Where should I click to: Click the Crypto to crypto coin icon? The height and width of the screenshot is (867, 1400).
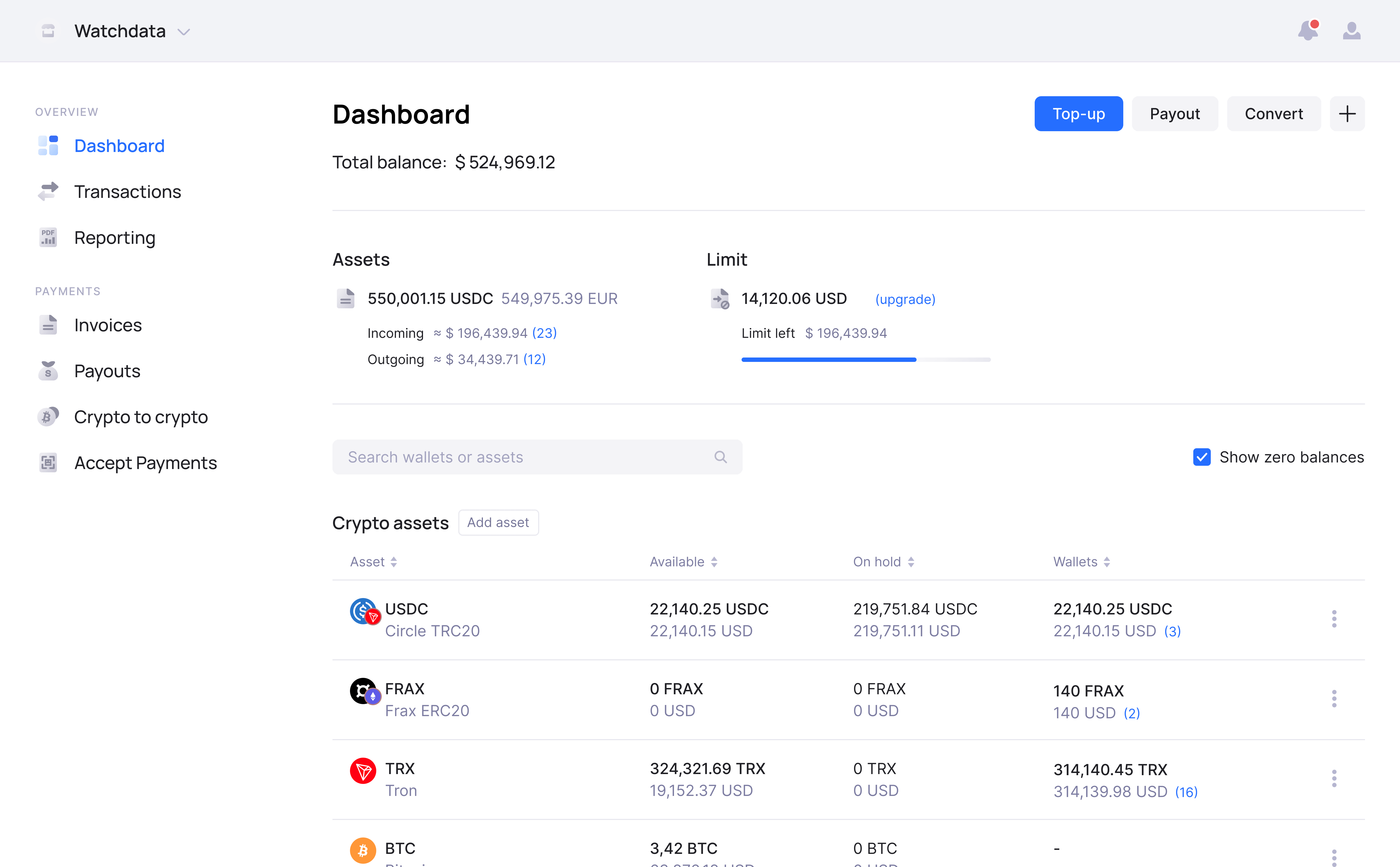pos(48,417)
